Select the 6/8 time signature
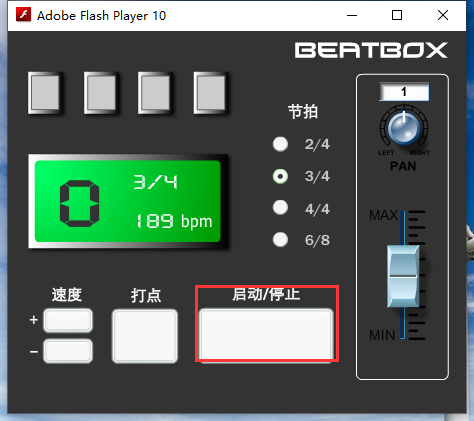Screen dimensions: 474x421 click(280, 239)
